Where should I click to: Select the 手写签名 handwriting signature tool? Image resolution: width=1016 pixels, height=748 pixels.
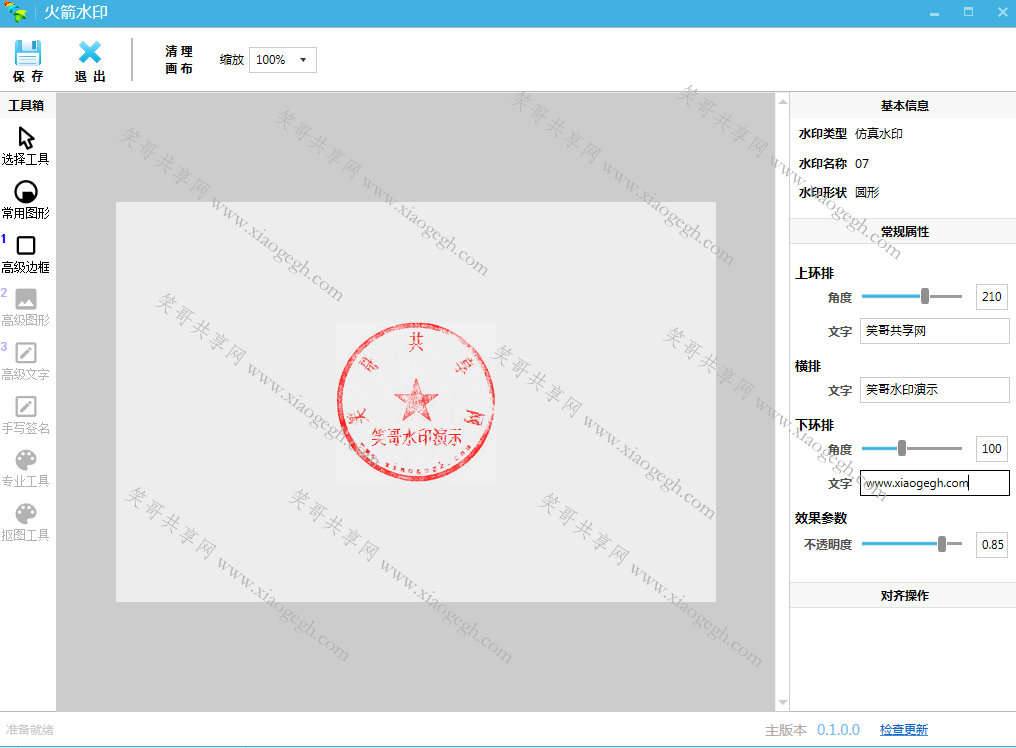tap(26, 415)
